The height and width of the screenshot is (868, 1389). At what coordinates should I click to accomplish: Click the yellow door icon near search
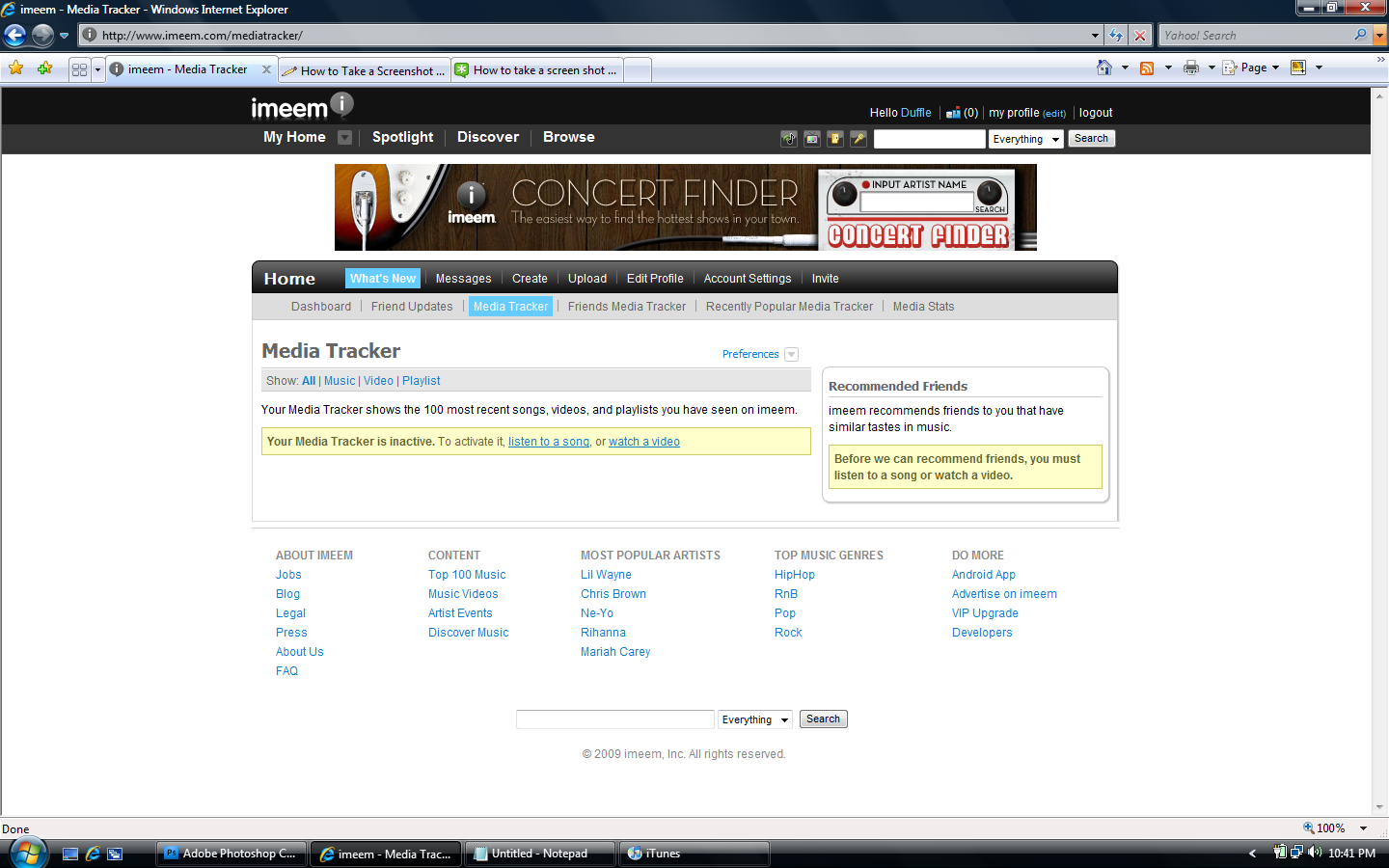pos(835,139)
